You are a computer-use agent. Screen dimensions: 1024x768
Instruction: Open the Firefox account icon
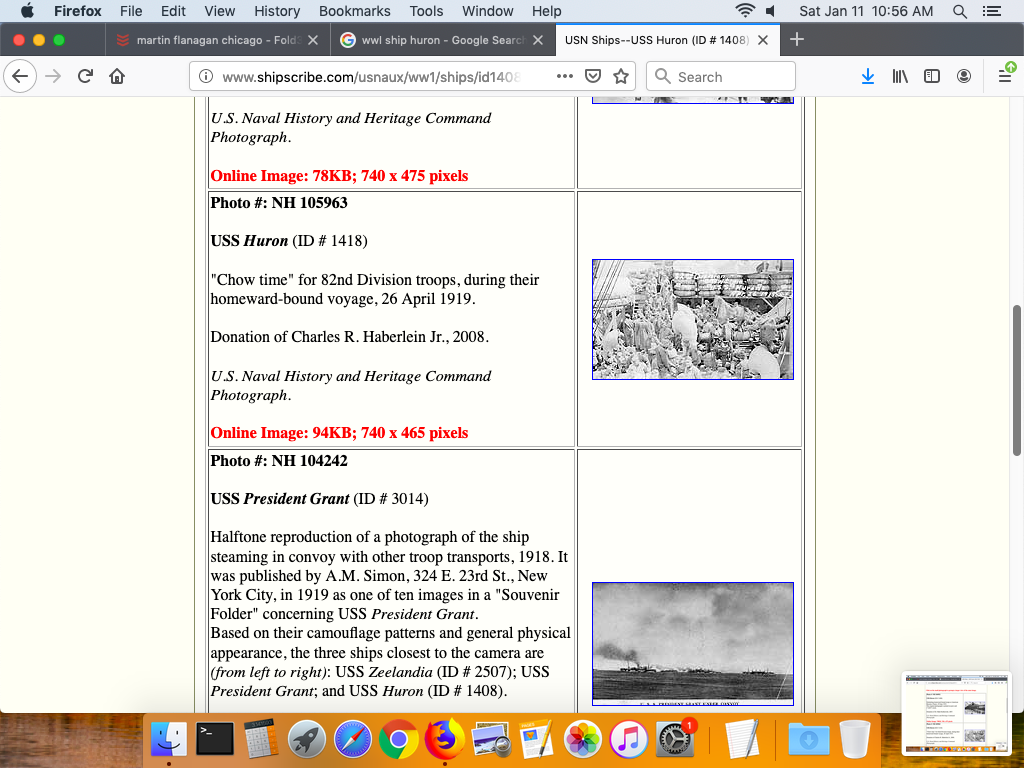point(964,77)
